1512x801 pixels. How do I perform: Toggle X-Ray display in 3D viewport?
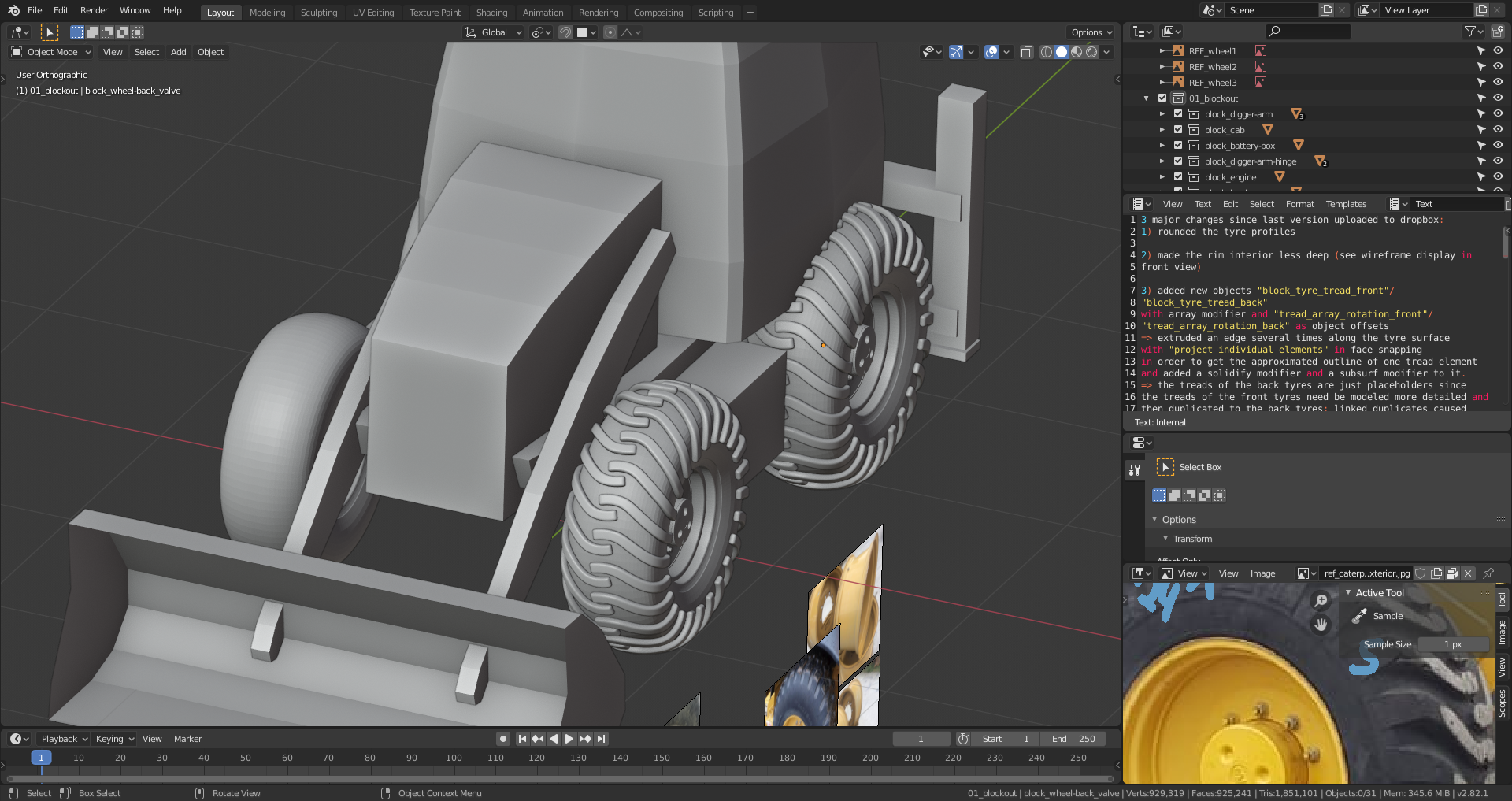tap(1026, 52)
